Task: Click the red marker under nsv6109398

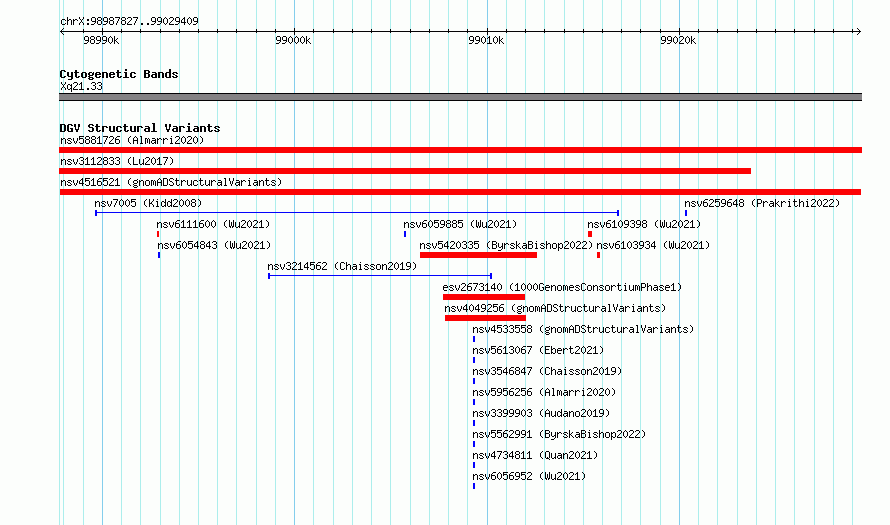Action: coord(590,234)
